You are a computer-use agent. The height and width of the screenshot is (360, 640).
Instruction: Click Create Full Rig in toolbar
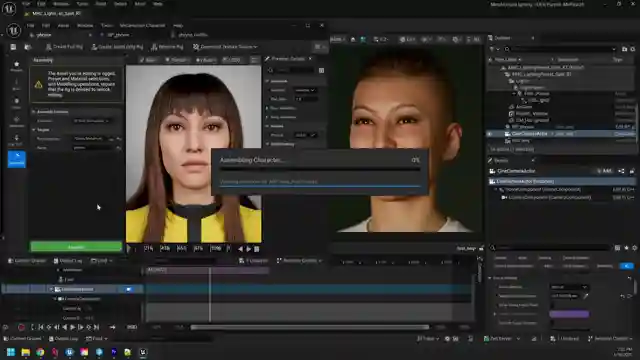click(x=64, y=47)
